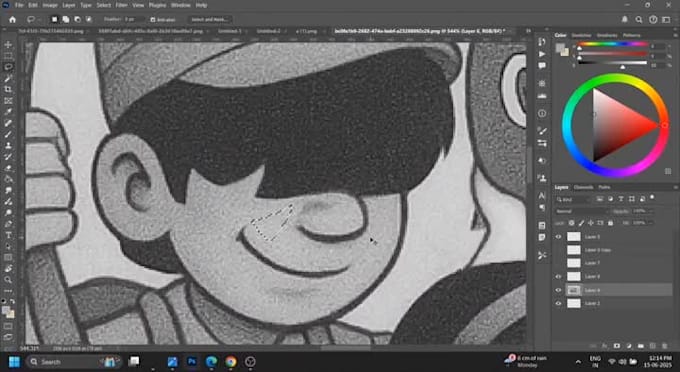Viewport: 680px width, 372px height.
Task: Select the Layer 7 thumbnail
Action: coord(574,263)
